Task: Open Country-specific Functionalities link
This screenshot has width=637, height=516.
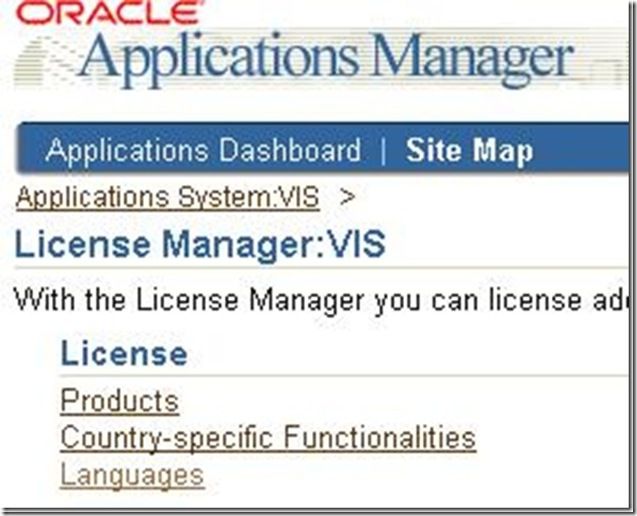Action: point(268,438)
